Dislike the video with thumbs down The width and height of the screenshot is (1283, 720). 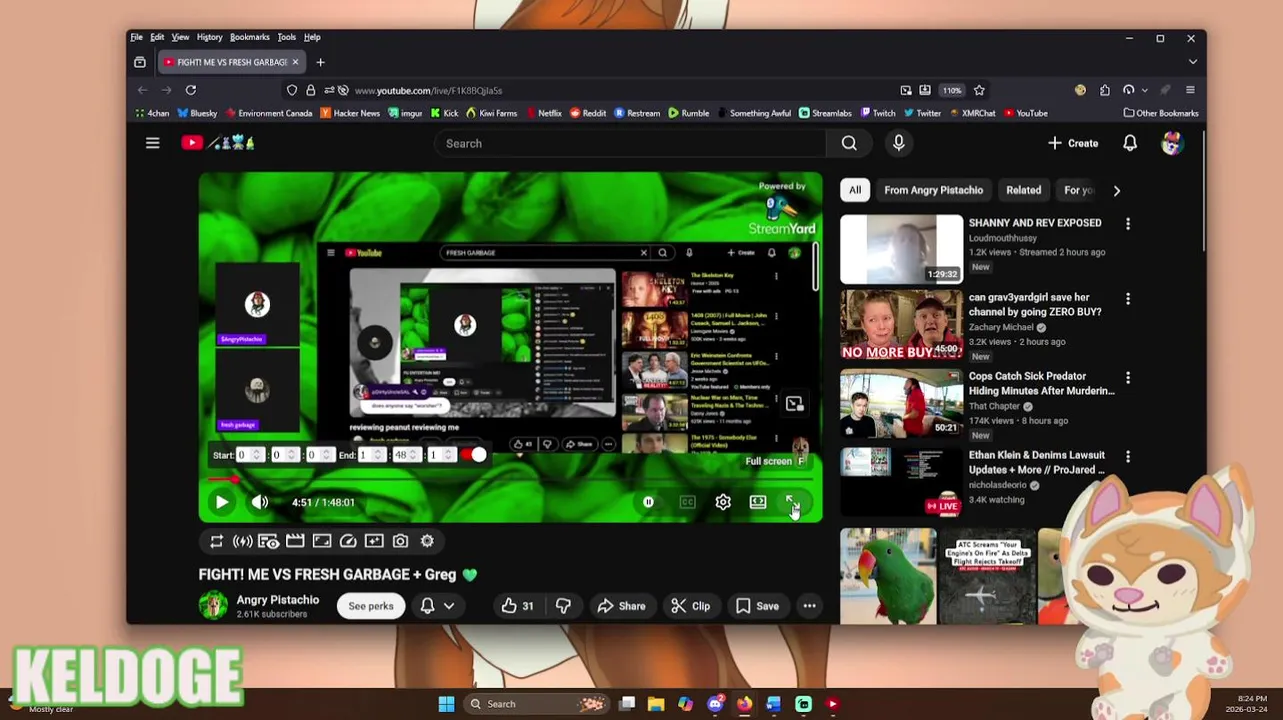click(563, 606)
